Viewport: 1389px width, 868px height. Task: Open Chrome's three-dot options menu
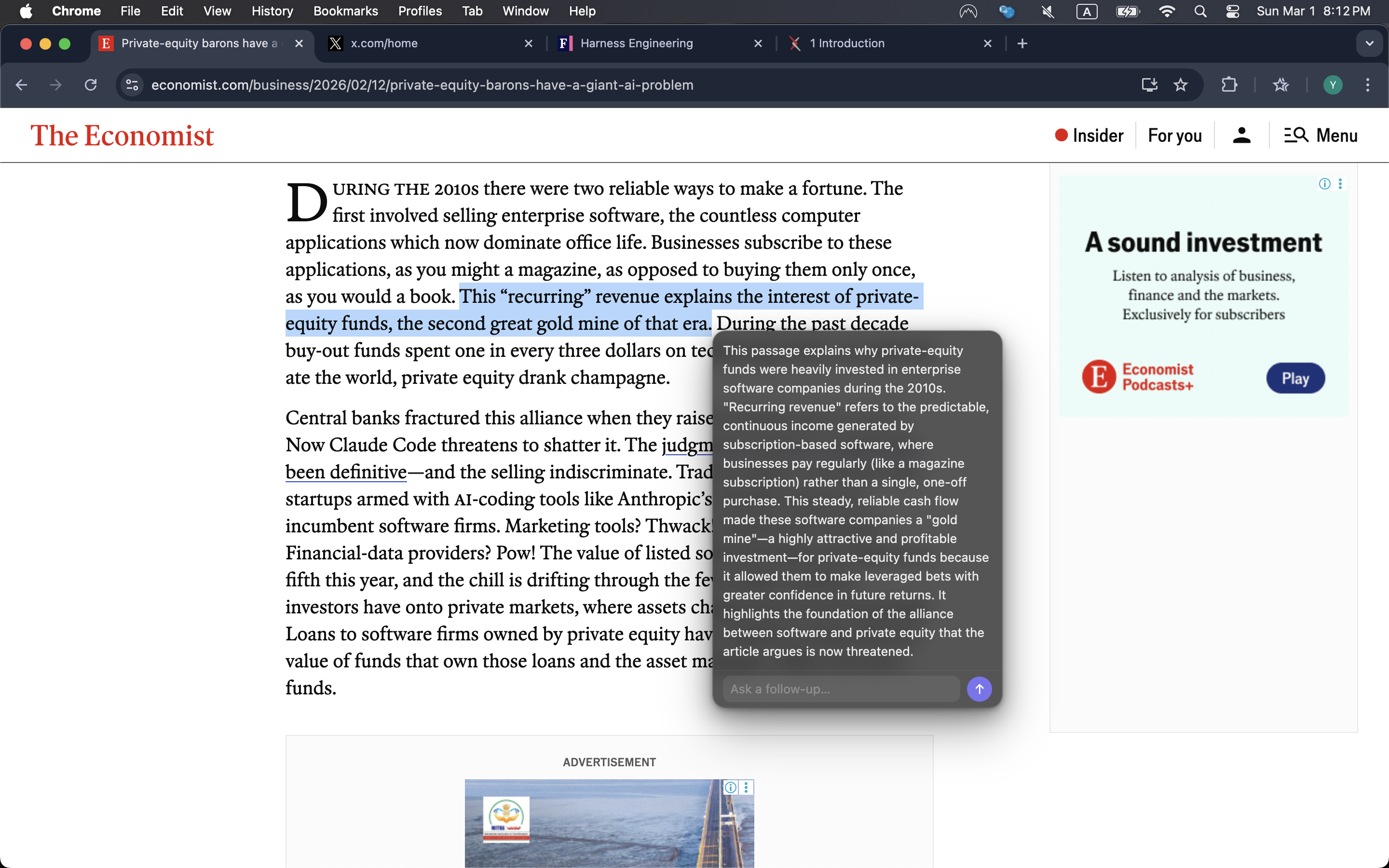point(1368,85)
